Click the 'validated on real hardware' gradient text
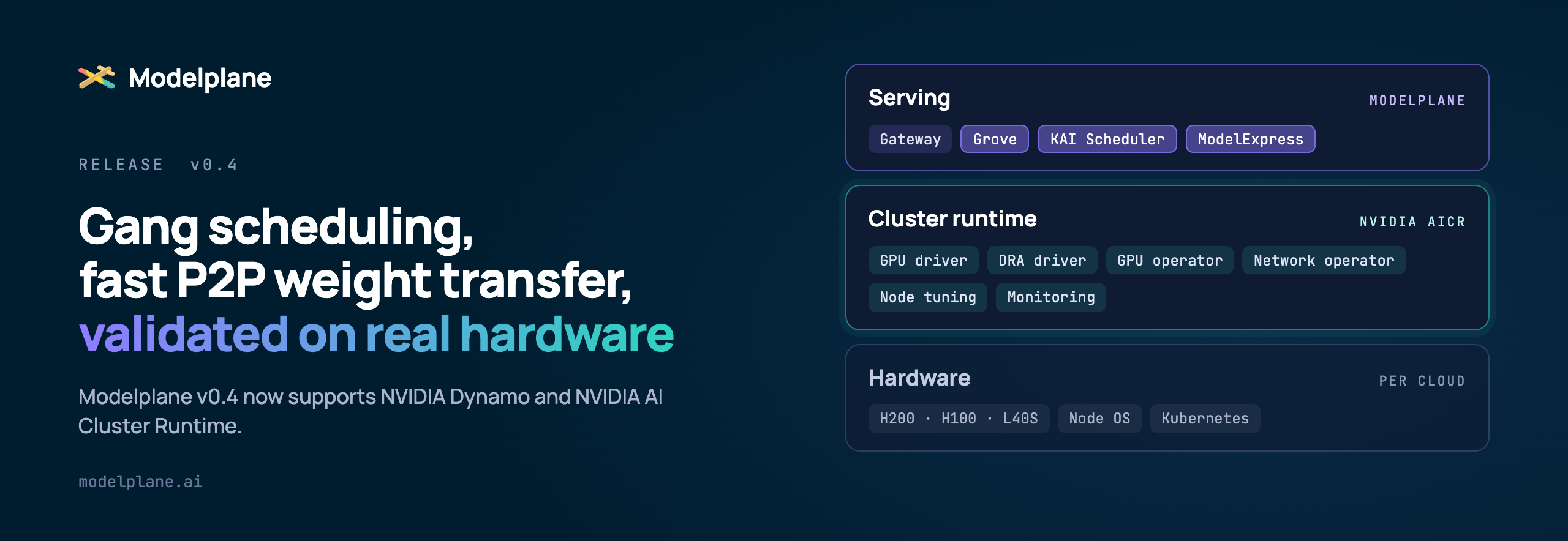The height and width of the screenshot is (541, 1568). point(376,334)
